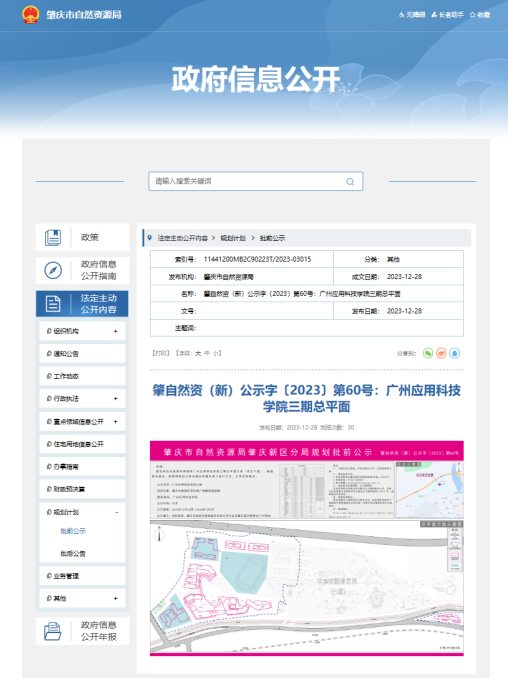
Task: Share the page to QQ
Action: point(454,353)
